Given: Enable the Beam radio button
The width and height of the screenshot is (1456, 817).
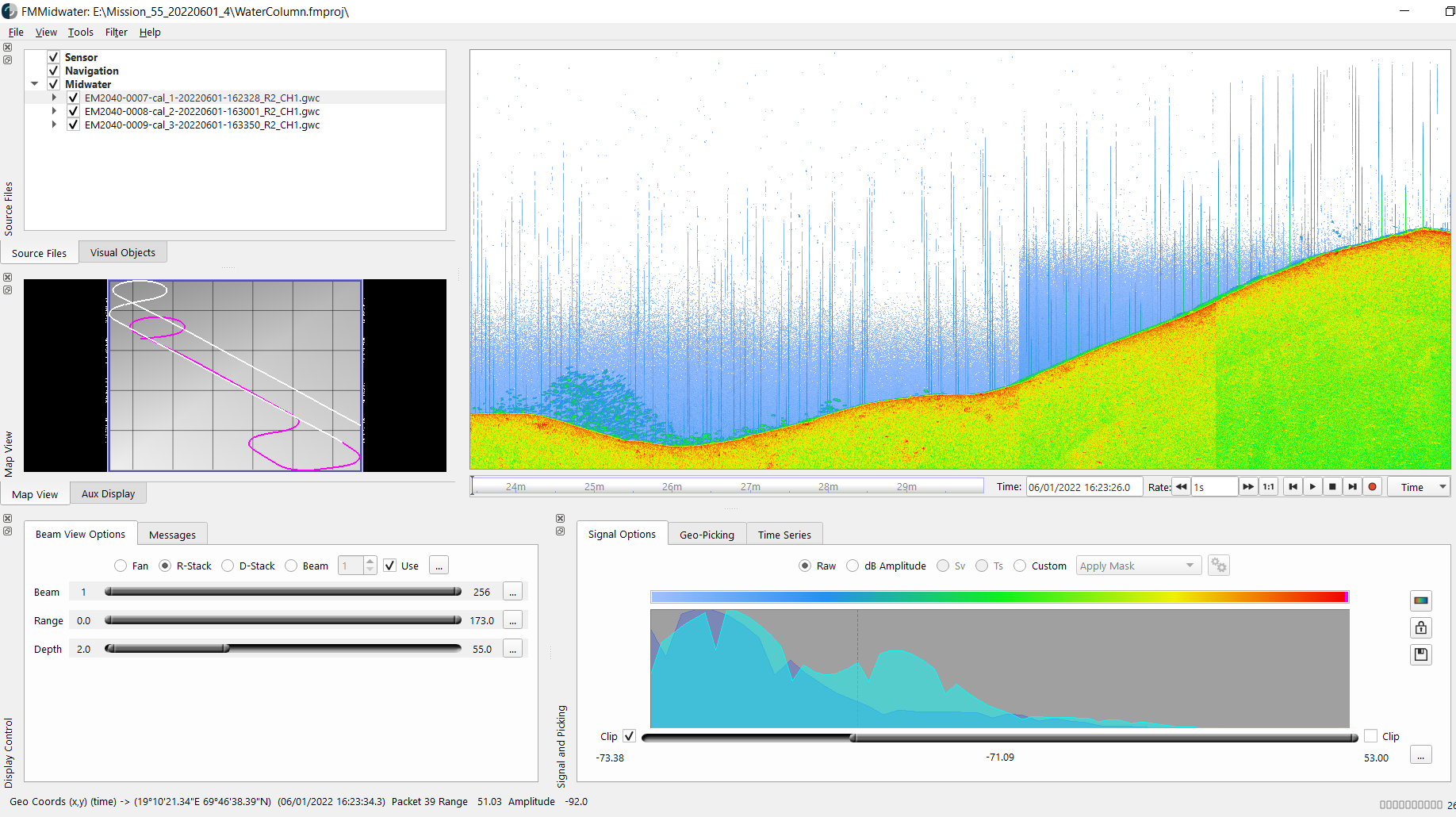Looking at the screenshot, I should coord(292,566).
